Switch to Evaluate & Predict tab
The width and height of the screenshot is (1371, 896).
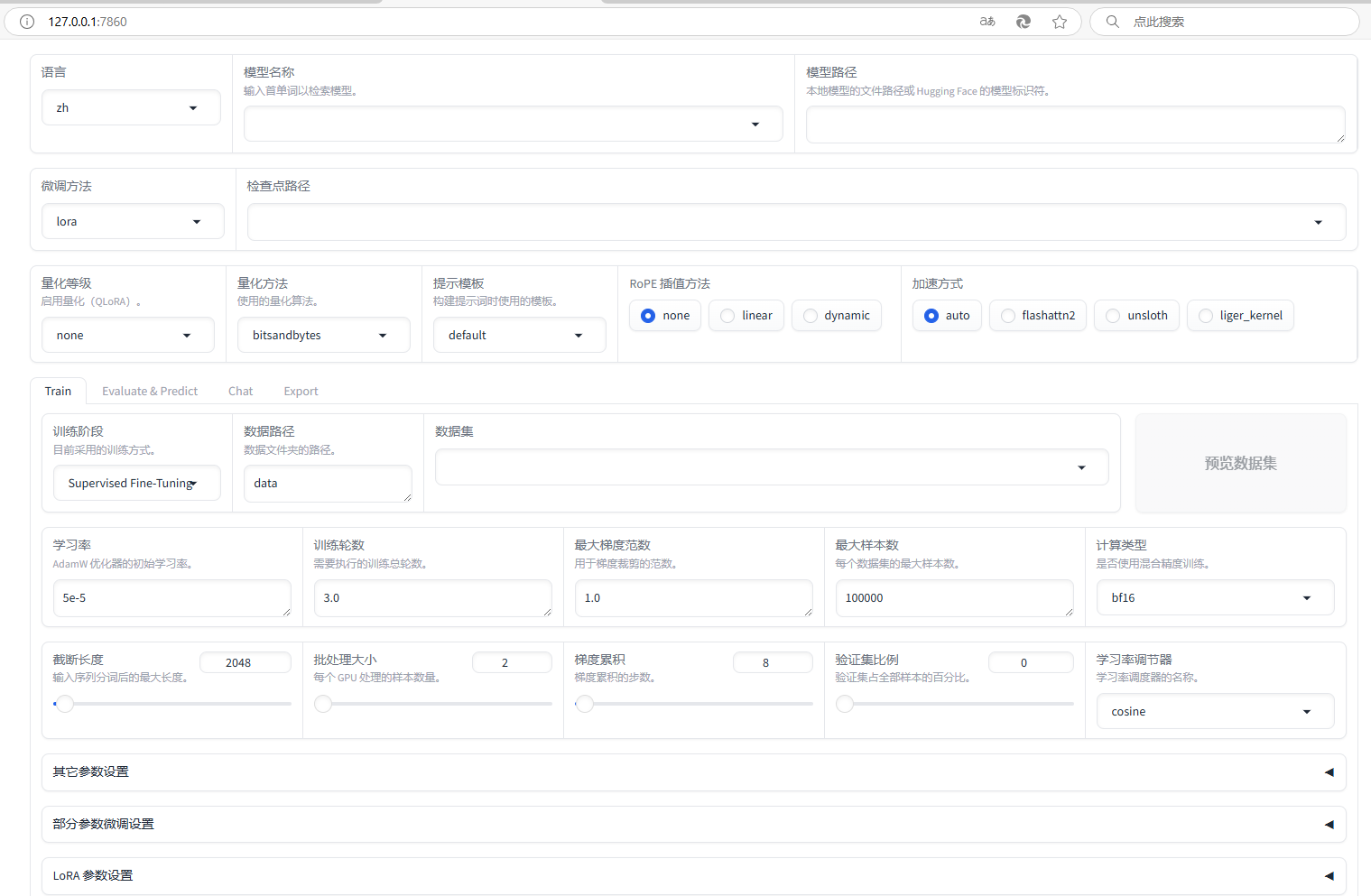tap(150, 392)
